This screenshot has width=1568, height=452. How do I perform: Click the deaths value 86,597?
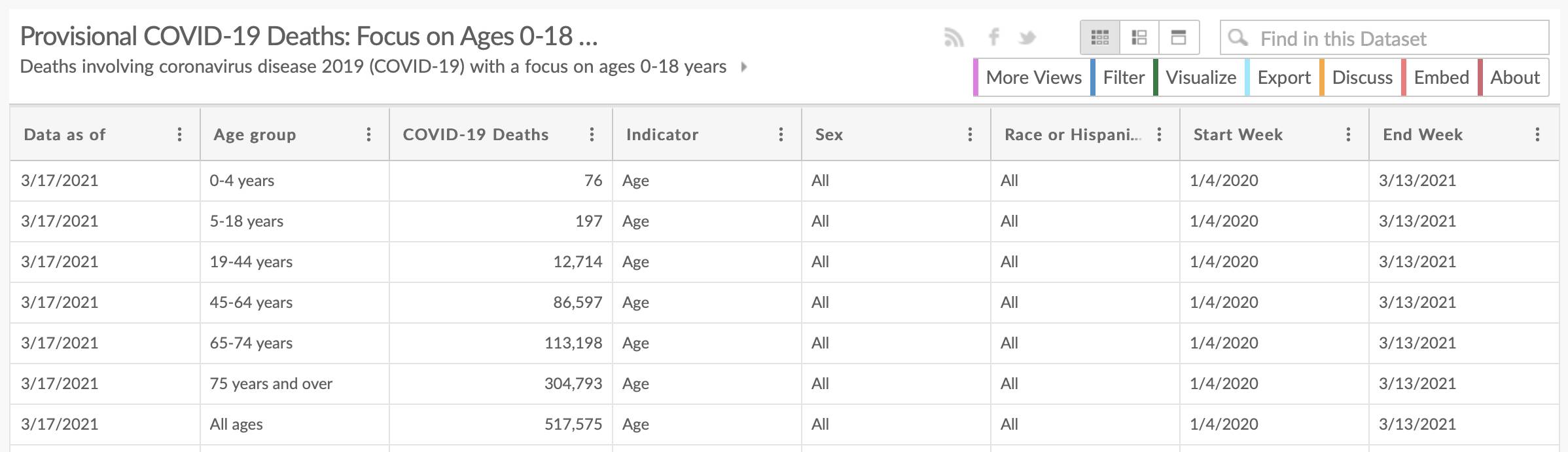(578, 303)
